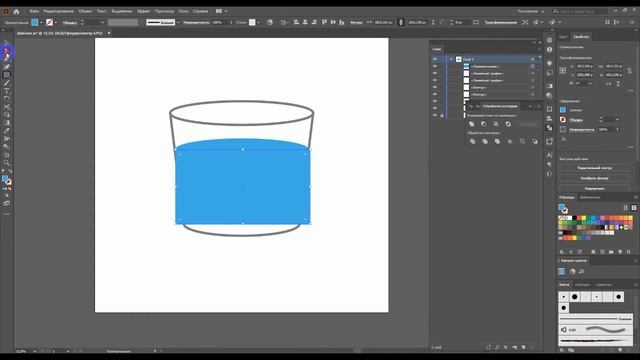
Task: Click the Непрозрачность link in the Properties panel
Action: (582, 130)
